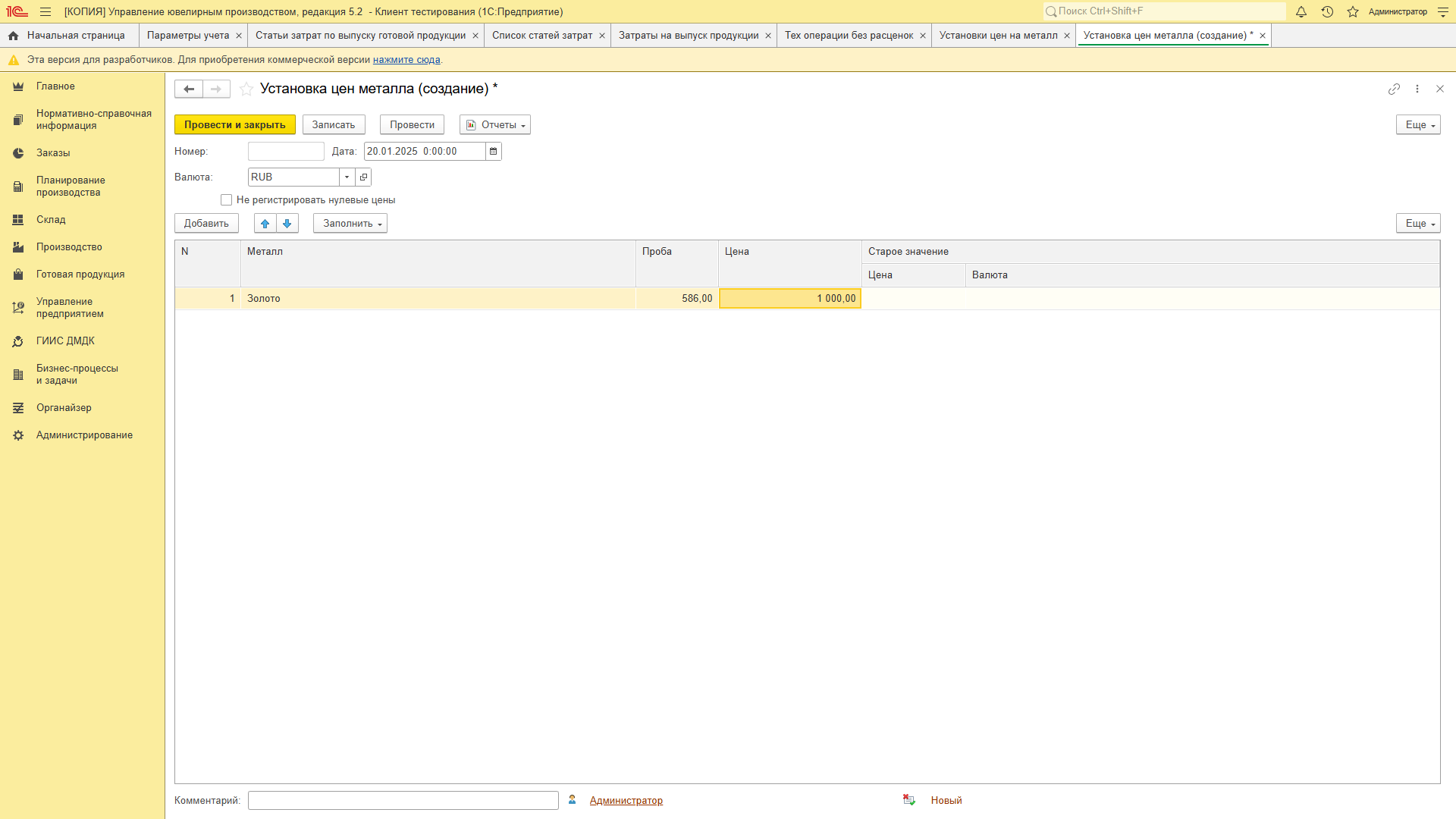Image resolution: width=1456 pixels, height=819 pixels.
Task: Open the table's Еще menu
Action: pos(1418,224)
